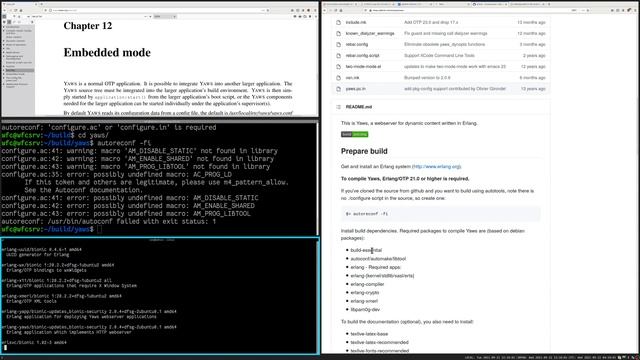Click the README.md heading label
The height and width of the screenshot is (360, 640).
click(x=359, y=107)
